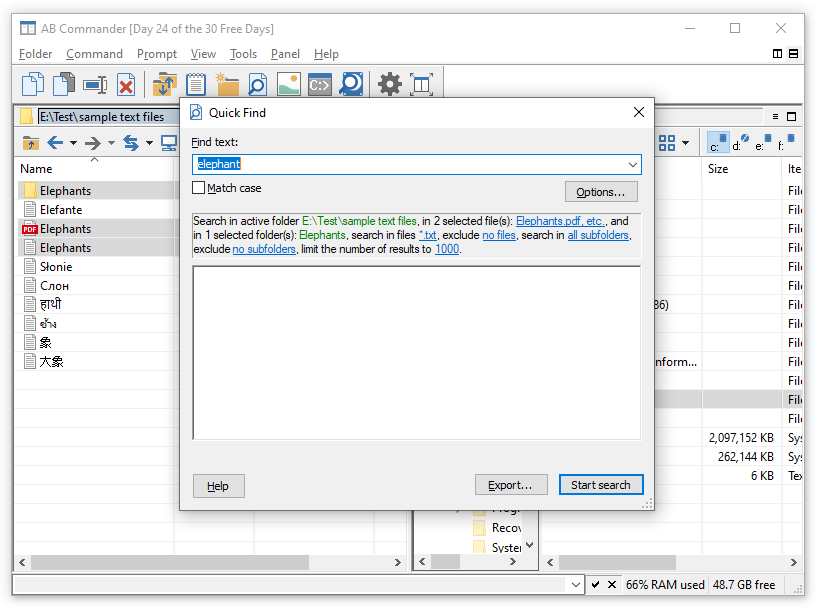The image size is (820, 611).
Task: Open the Help menu
Action: pyautogui.click(x=326, y=54)
